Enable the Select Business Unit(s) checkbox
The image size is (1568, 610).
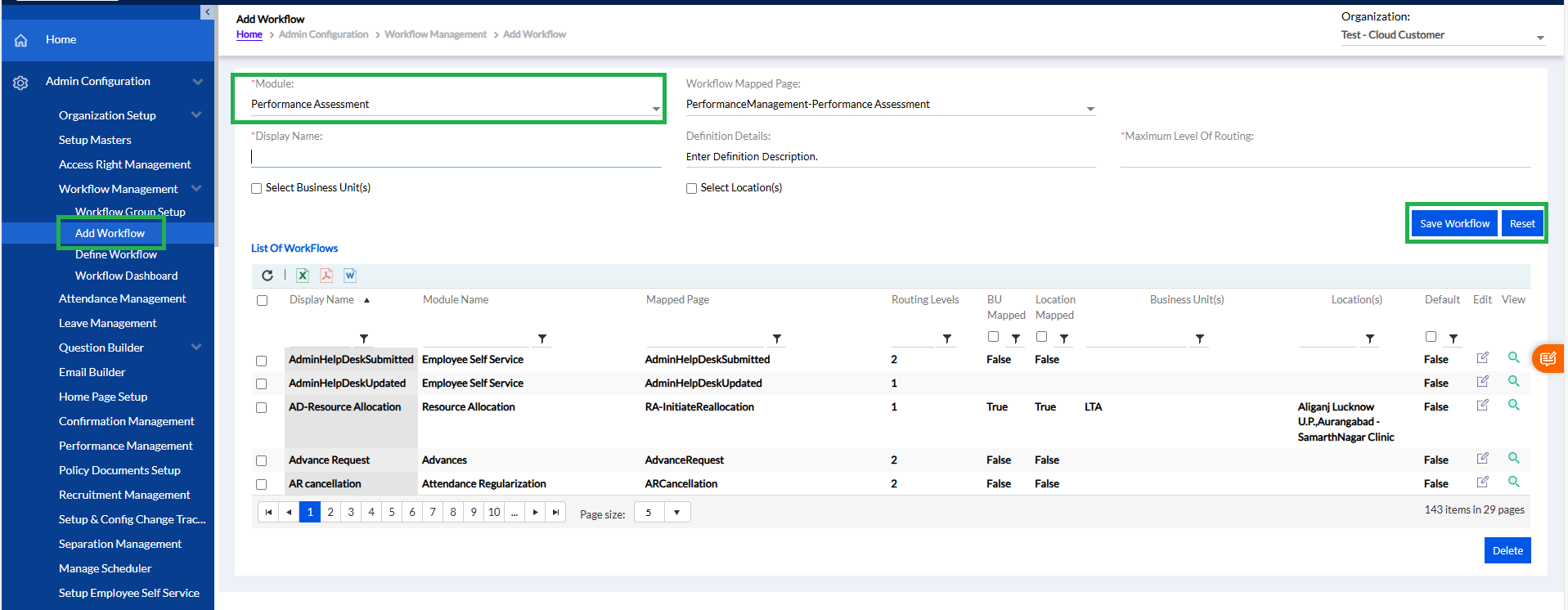(257, 188)
